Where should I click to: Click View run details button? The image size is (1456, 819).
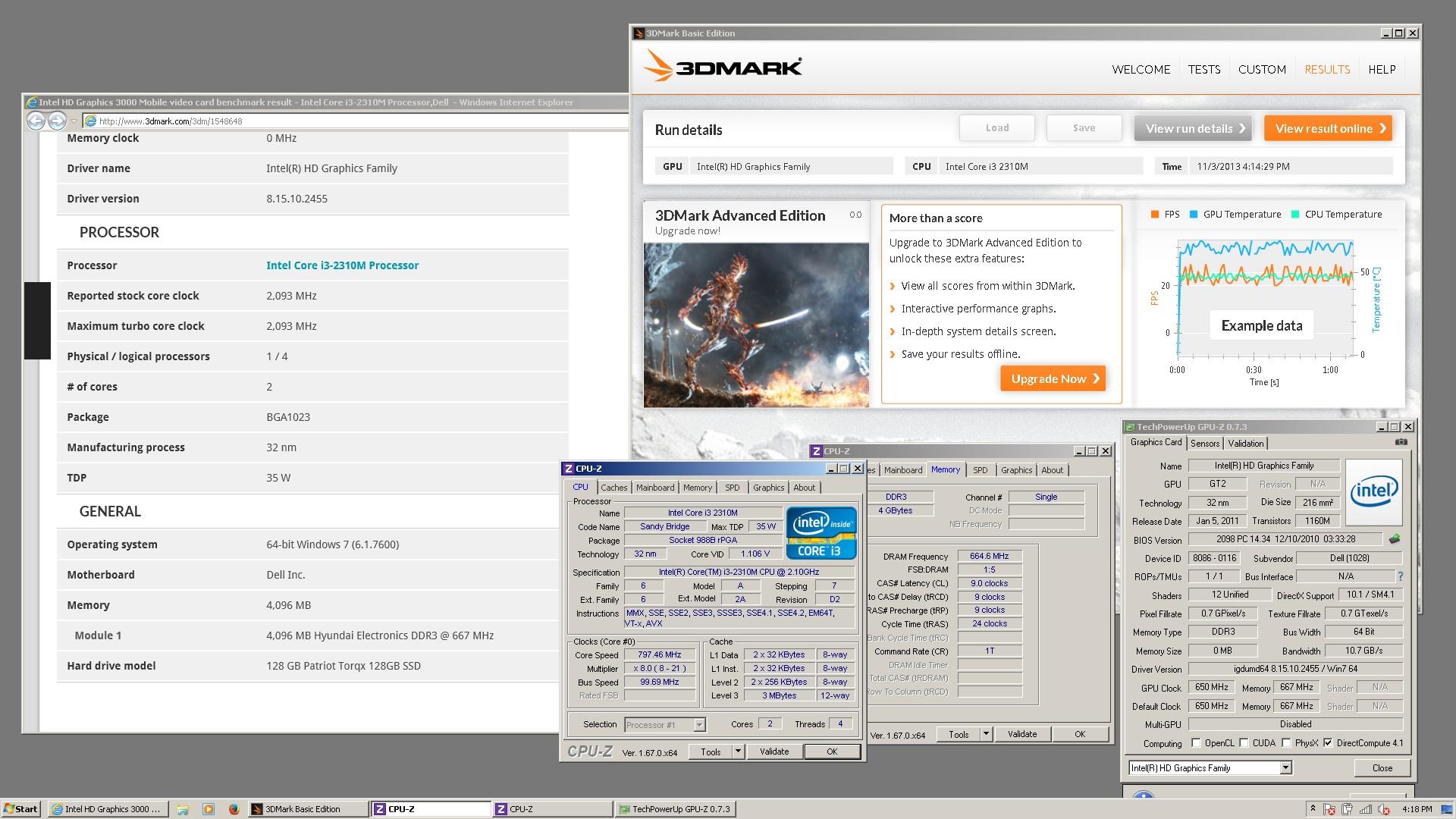point(1193,128)
